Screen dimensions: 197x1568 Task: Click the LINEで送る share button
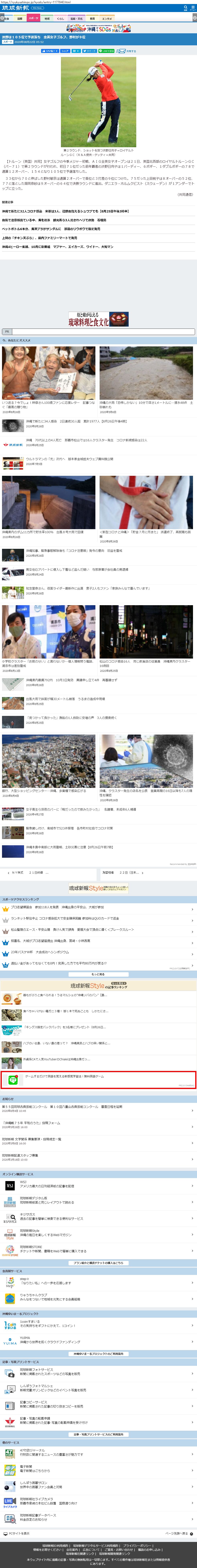106,51
